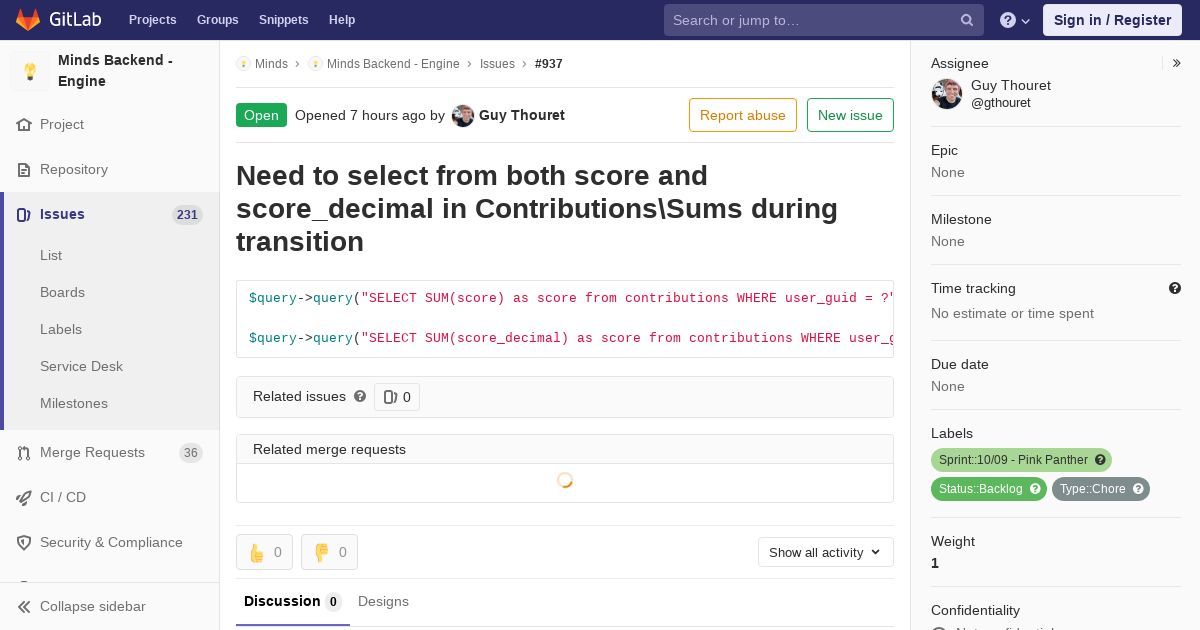
Task: Click the Report abuse button
Action: (743, 115)
